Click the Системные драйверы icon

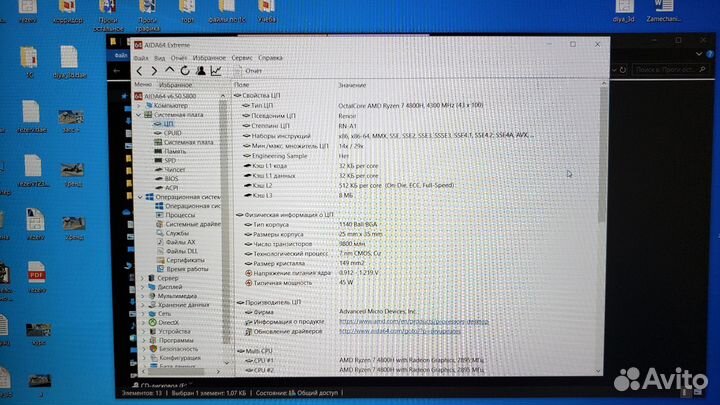click(x=159, y=224)
